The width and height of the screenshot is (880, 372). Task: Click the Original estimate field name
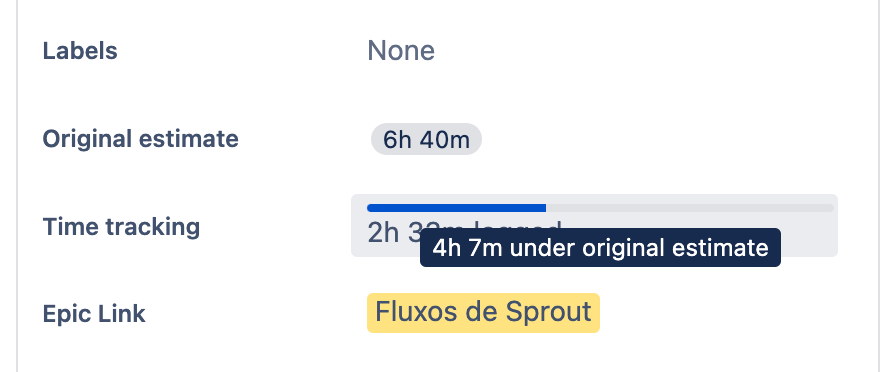pos(140,139)
